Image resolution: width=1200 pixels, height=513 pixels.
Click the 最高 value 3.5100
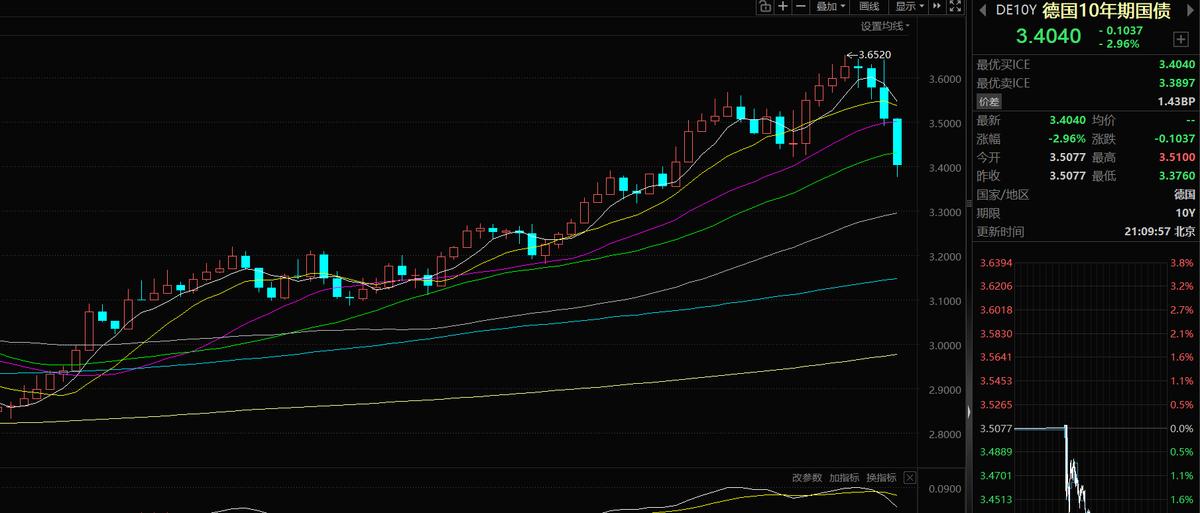[1176, 157]
